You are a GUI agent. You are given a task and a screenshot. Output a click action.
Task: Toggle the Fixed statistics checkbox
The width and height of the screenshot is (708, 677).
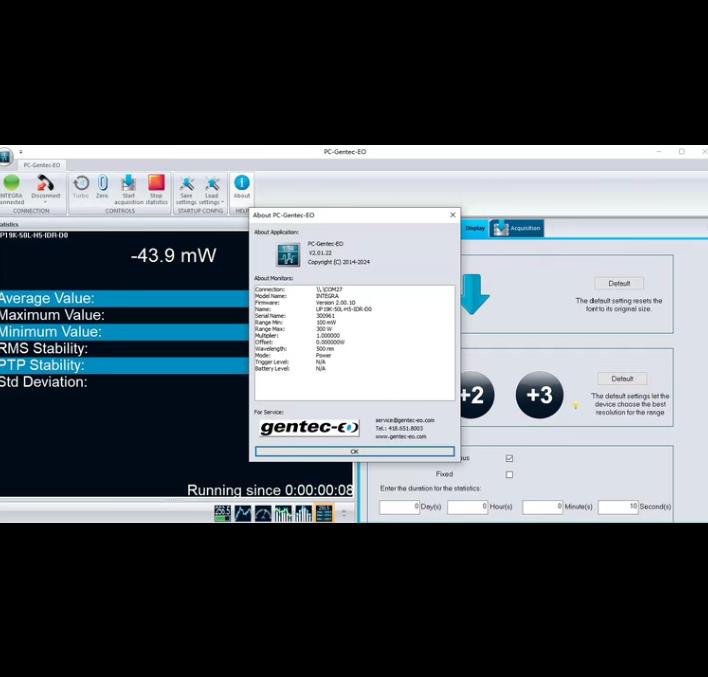(509, 475)
